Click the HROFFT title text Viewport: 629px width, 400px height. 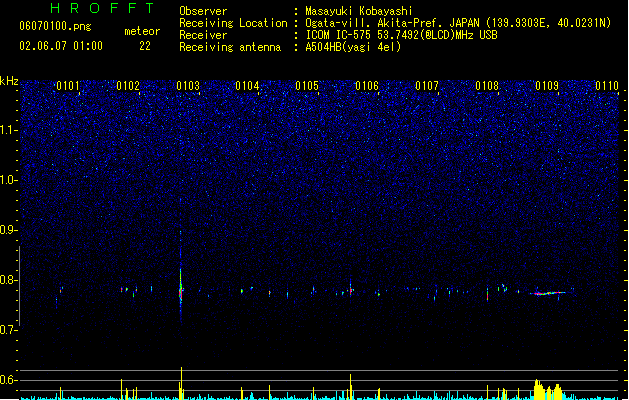[x=102, y=8]
